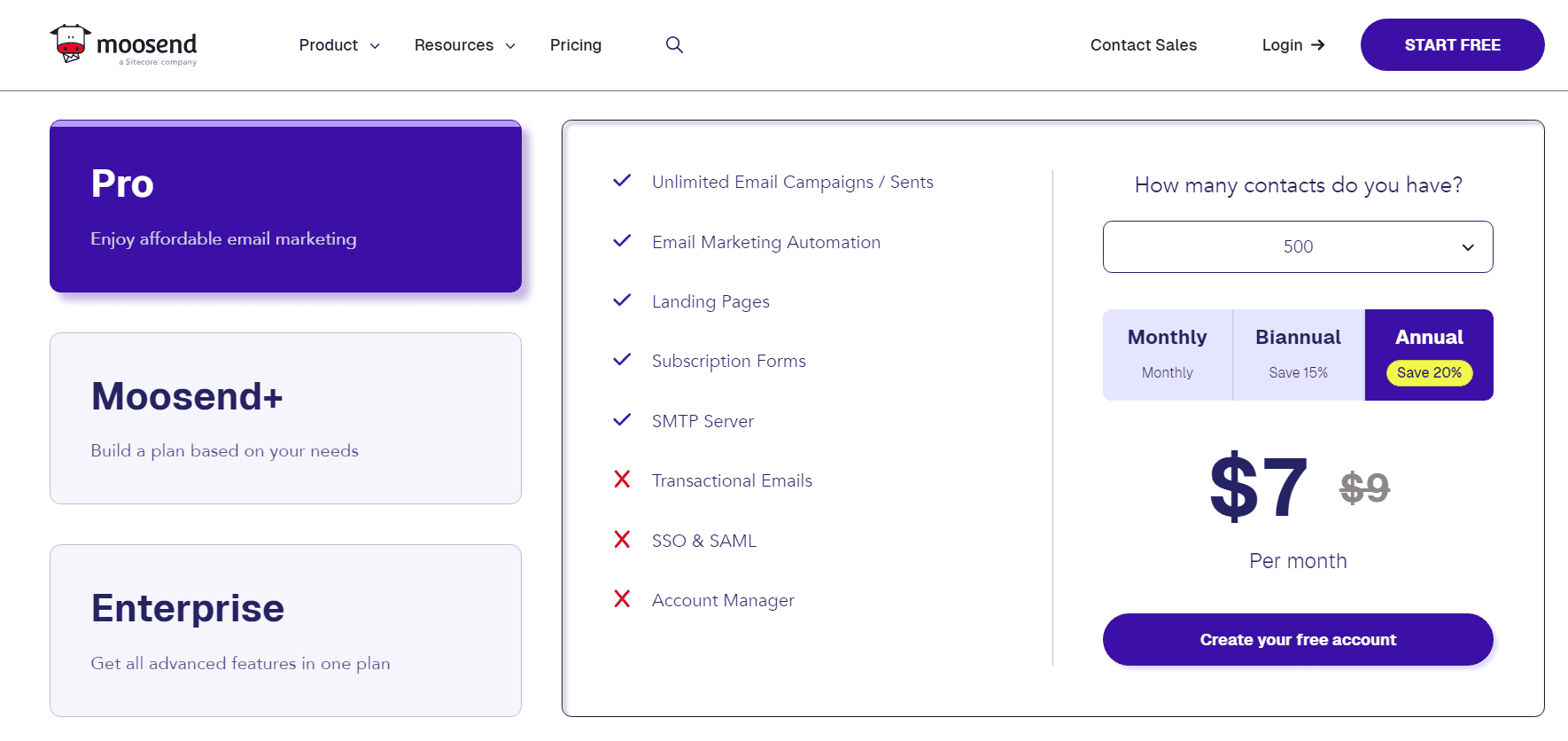Click checkmark next to Landing Pages
1568x741 pixels.
(x=622, y=300)
